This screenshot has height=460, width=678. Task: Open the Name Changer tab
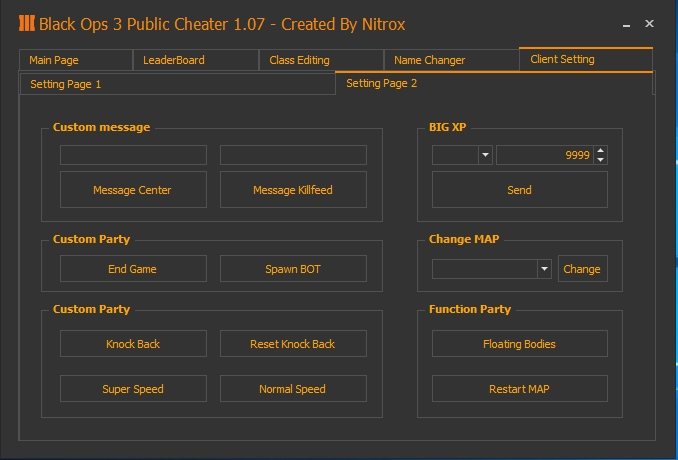tap(451, 60)
